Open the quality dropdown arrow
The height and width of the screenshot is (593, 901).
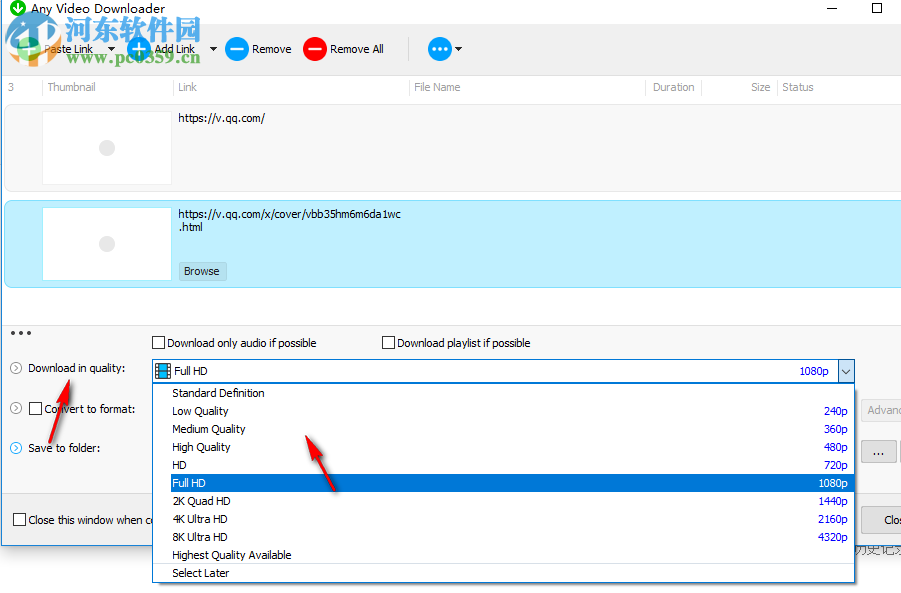click(845, 370)
